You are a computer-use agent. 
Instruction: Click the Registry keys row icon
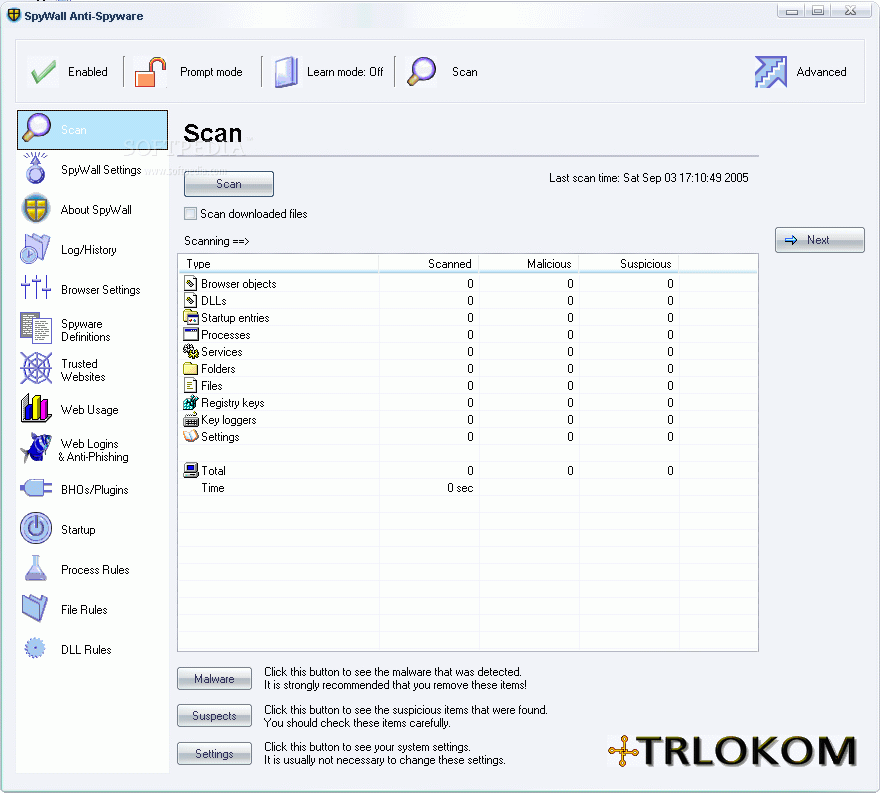191,402
